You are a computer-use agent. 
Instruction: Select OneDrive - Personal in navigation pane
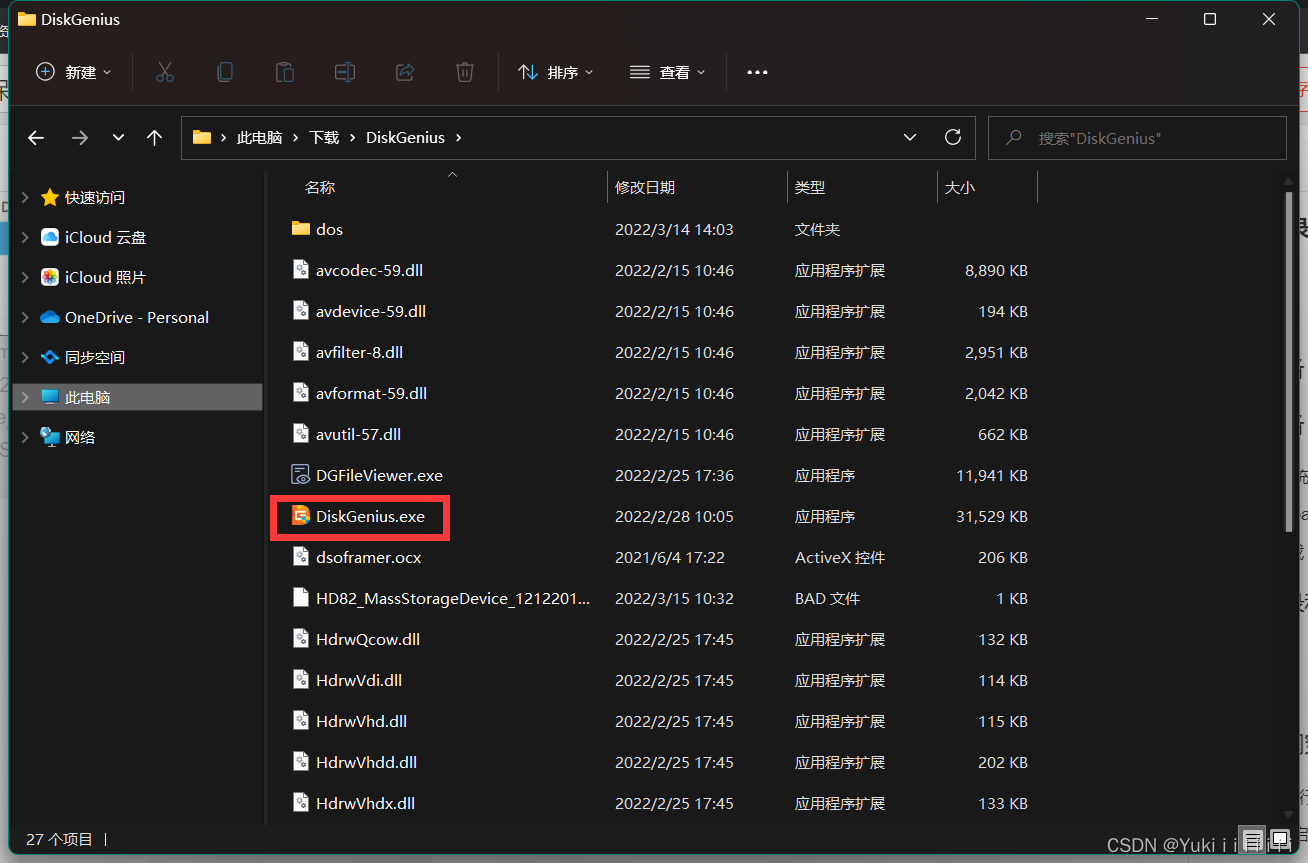tap(137, 317)
